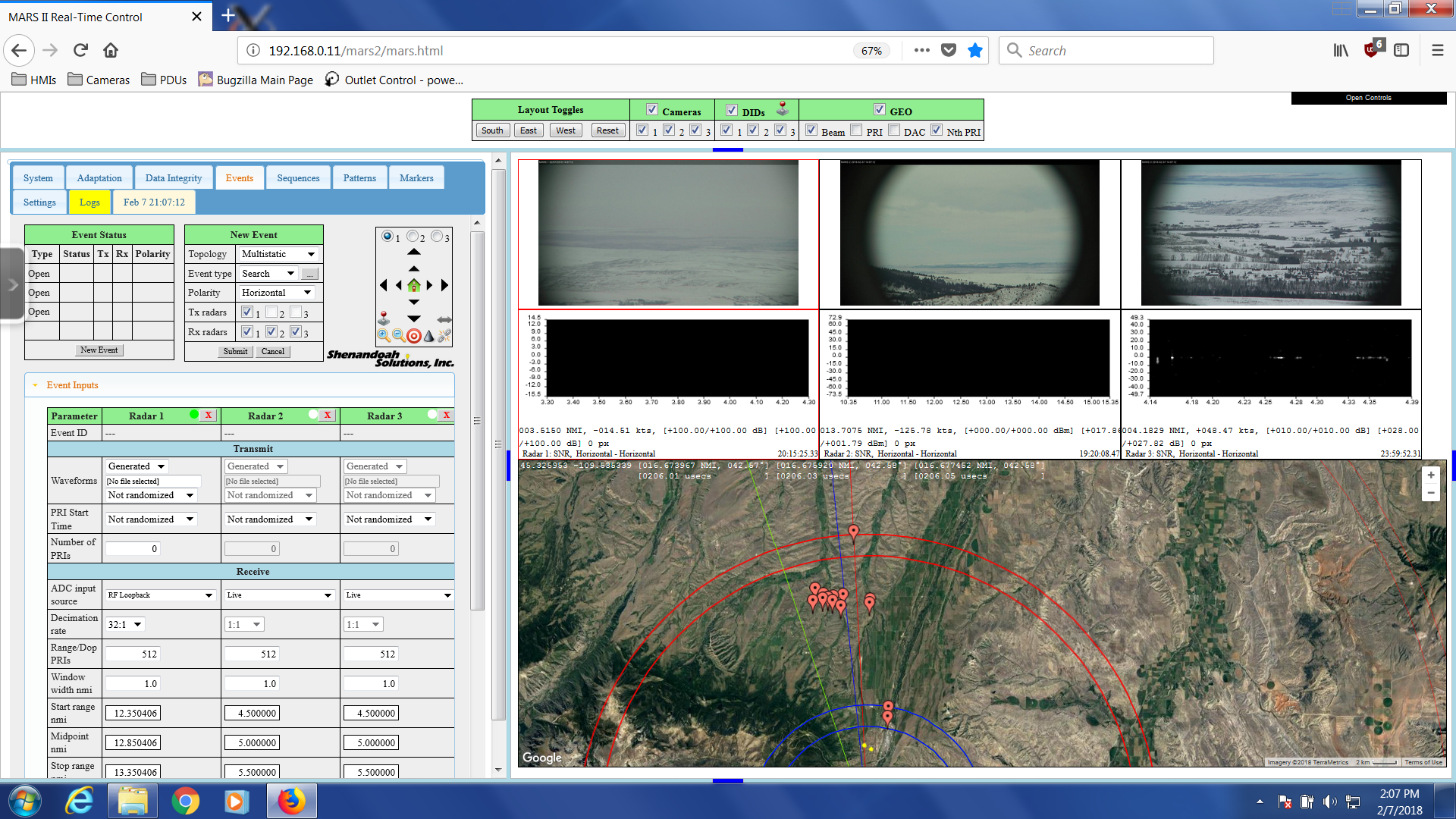Select camera radio button 2

[x=413, y=237]
